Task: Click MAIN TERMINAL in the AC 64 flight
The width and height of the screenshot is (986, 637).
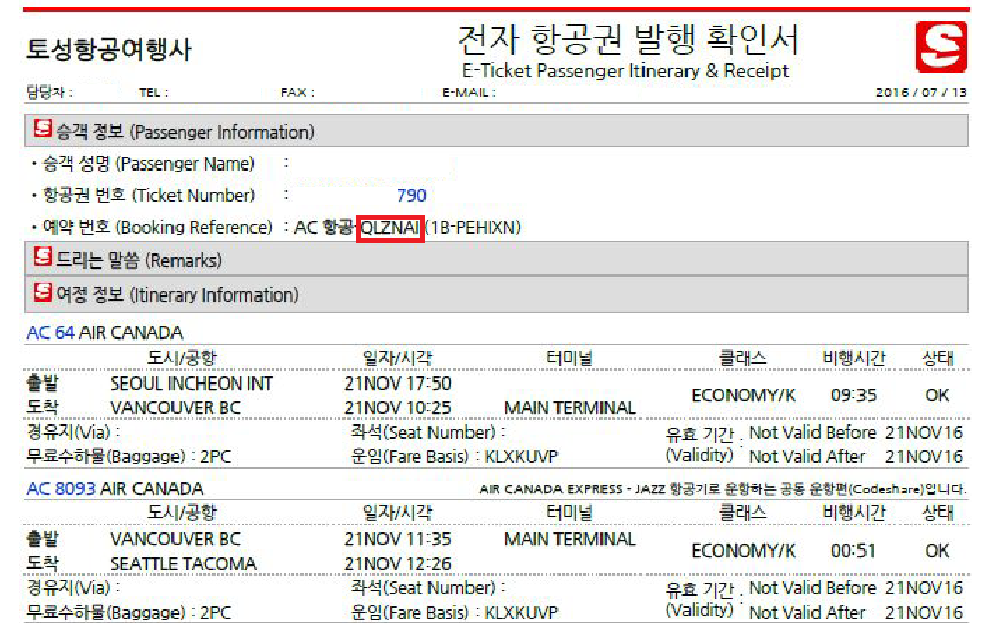Action: pos(570,408)
